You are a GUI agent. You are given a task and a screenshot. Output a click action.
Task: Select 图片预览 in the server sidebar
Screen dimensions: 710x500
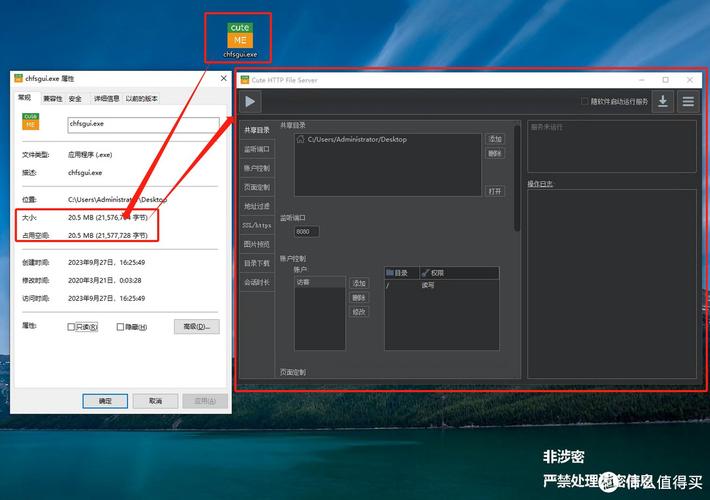[x=257, y=244]
